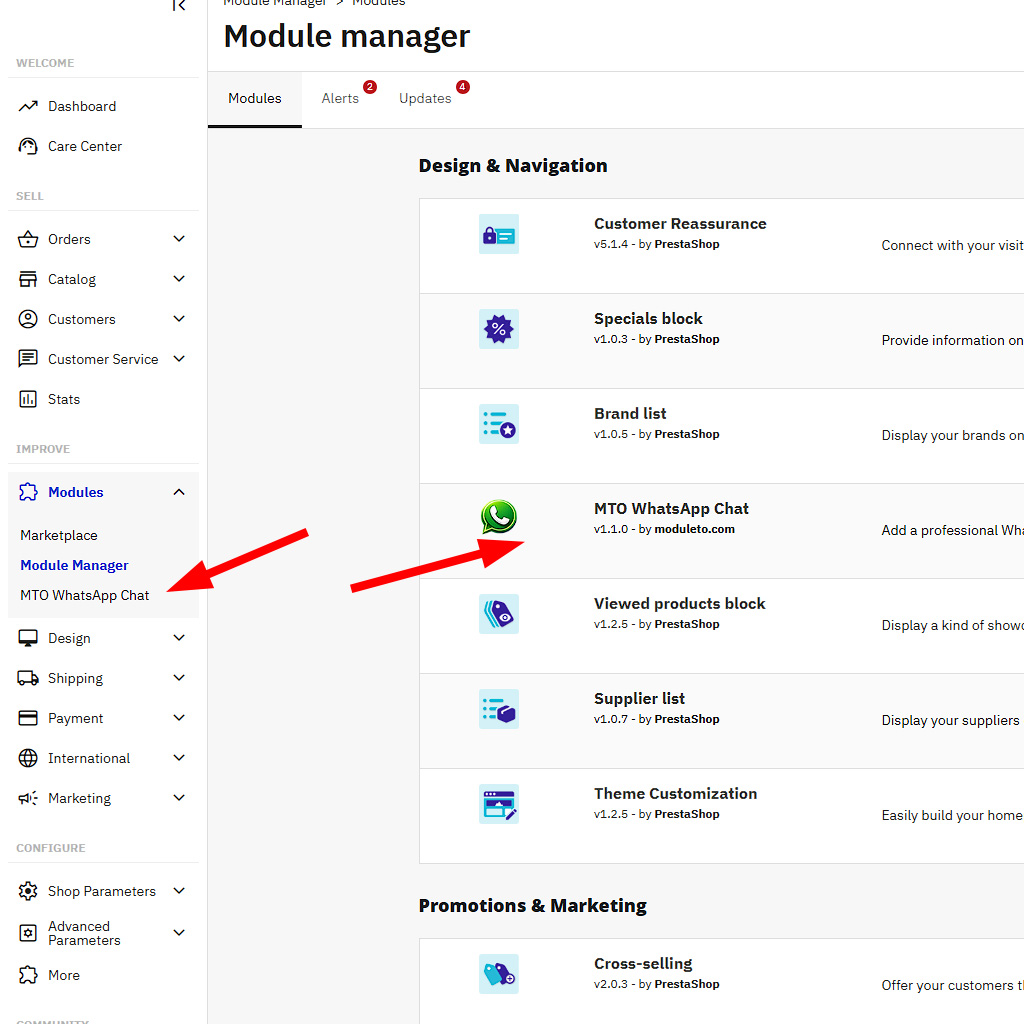Collapse the Modules menu chevron
The width and height of the screenshot is (1024, 1024).
179,492
